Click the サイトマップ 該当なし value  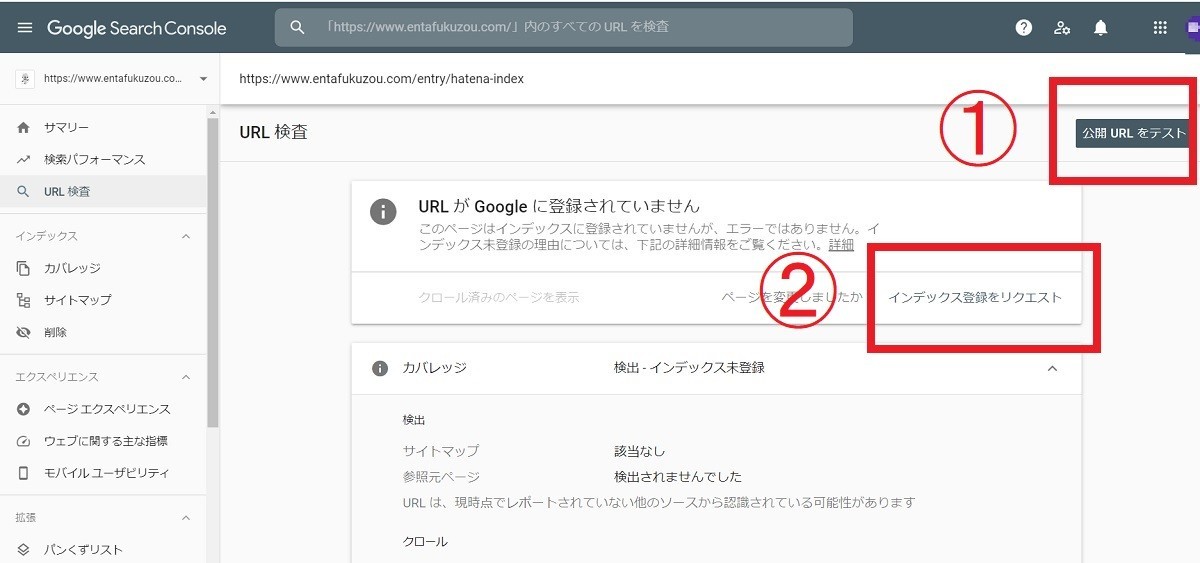[x=639, y=451]
